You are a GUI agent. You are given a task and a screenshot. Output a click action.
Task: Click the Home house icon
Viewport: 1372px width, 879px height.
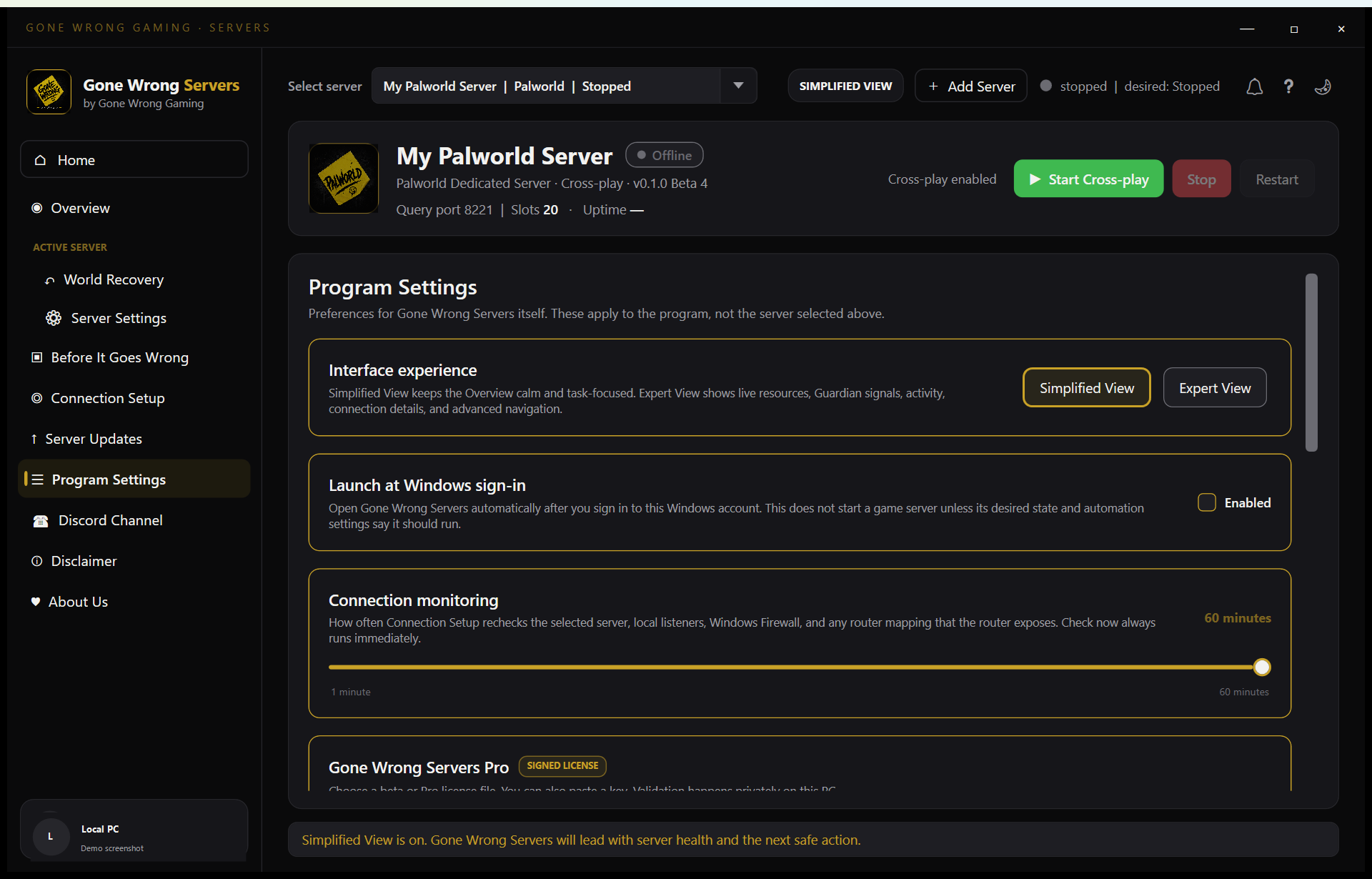click(41, 160)
